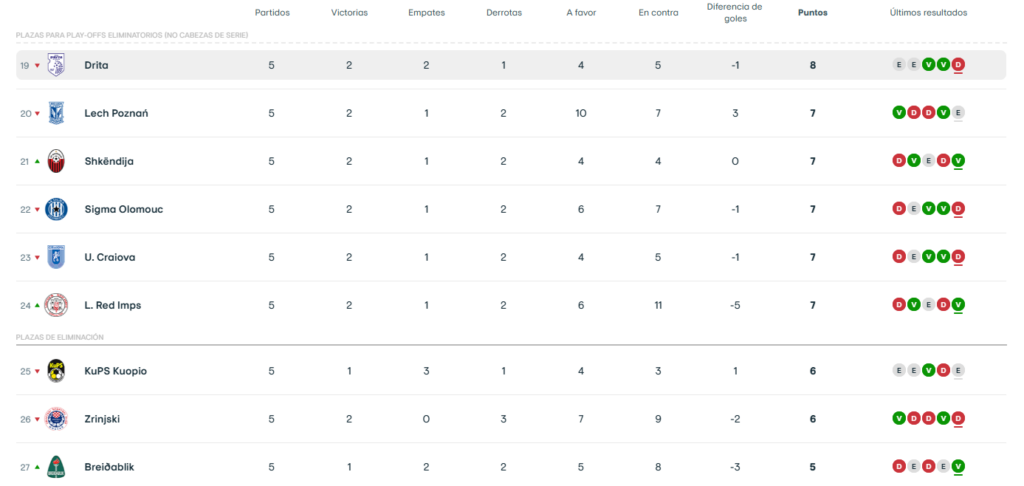Click the Shkëndija team logo

(x=56, y=161)
